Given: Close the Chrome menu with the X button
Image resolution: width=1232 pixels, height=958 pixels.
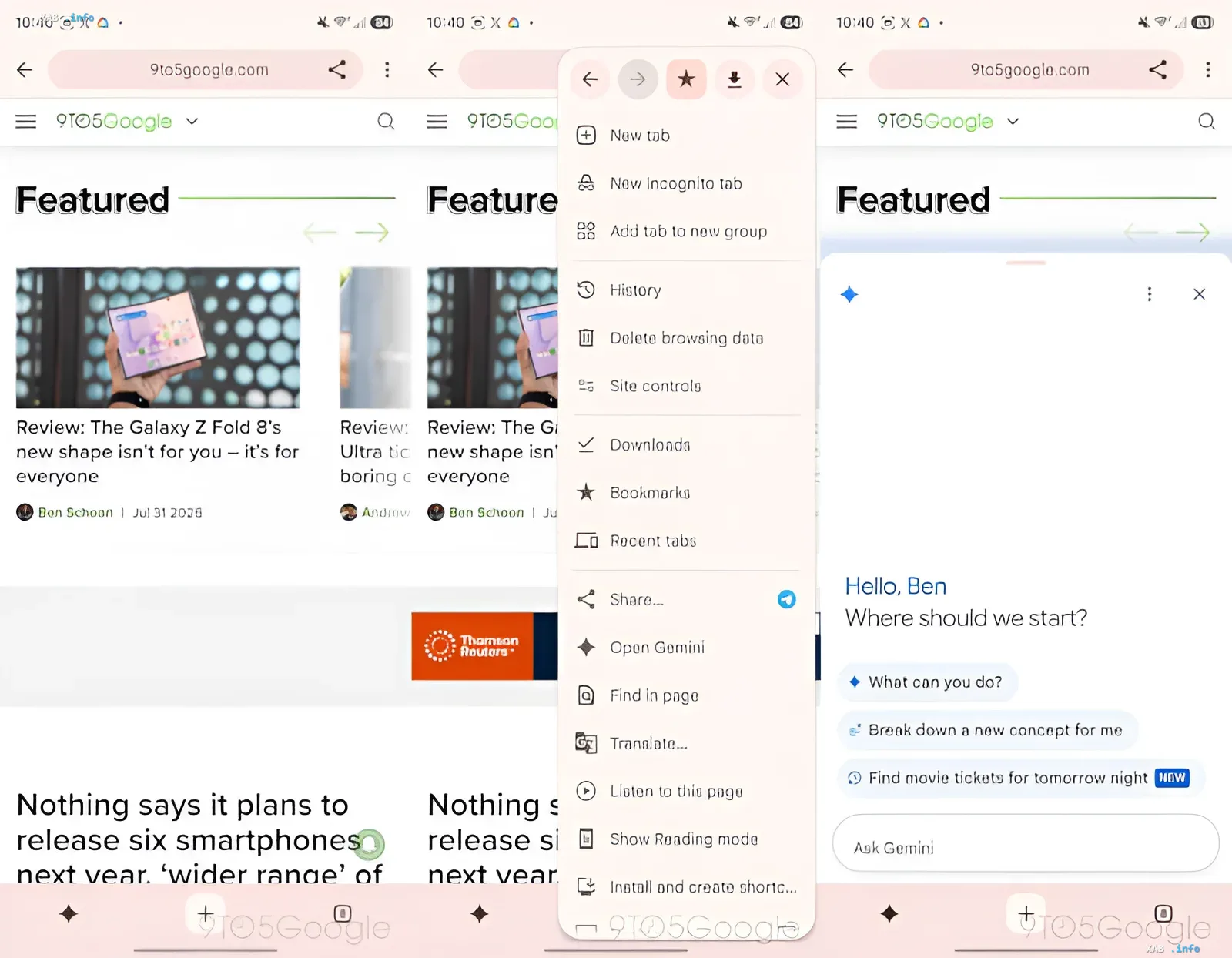Looking at the screenshot, I should (782, 79).
